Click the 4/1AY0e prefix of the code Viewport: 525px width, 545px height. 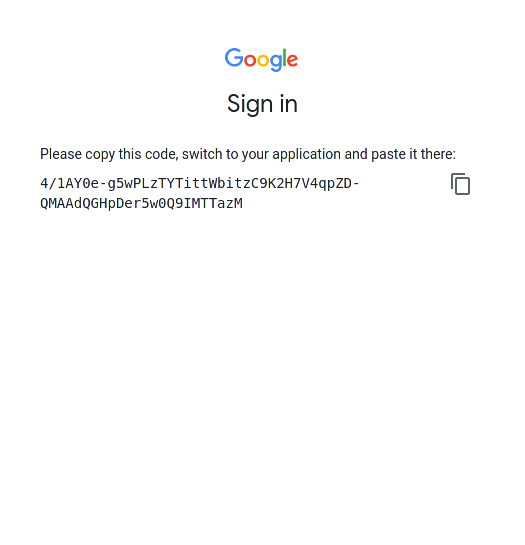[x=69, y=183]
